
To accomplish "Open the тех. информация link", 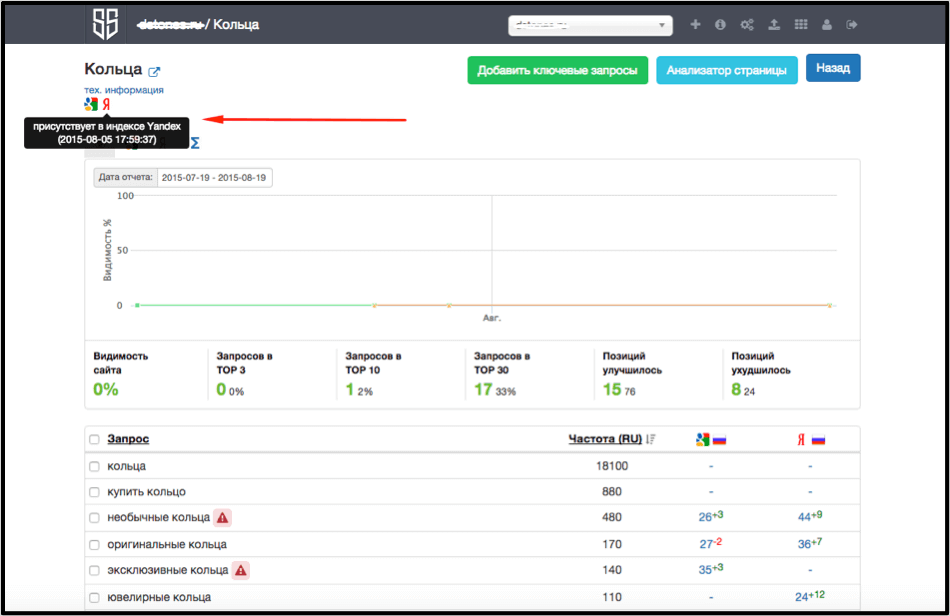I will click(x=124, y=90).
